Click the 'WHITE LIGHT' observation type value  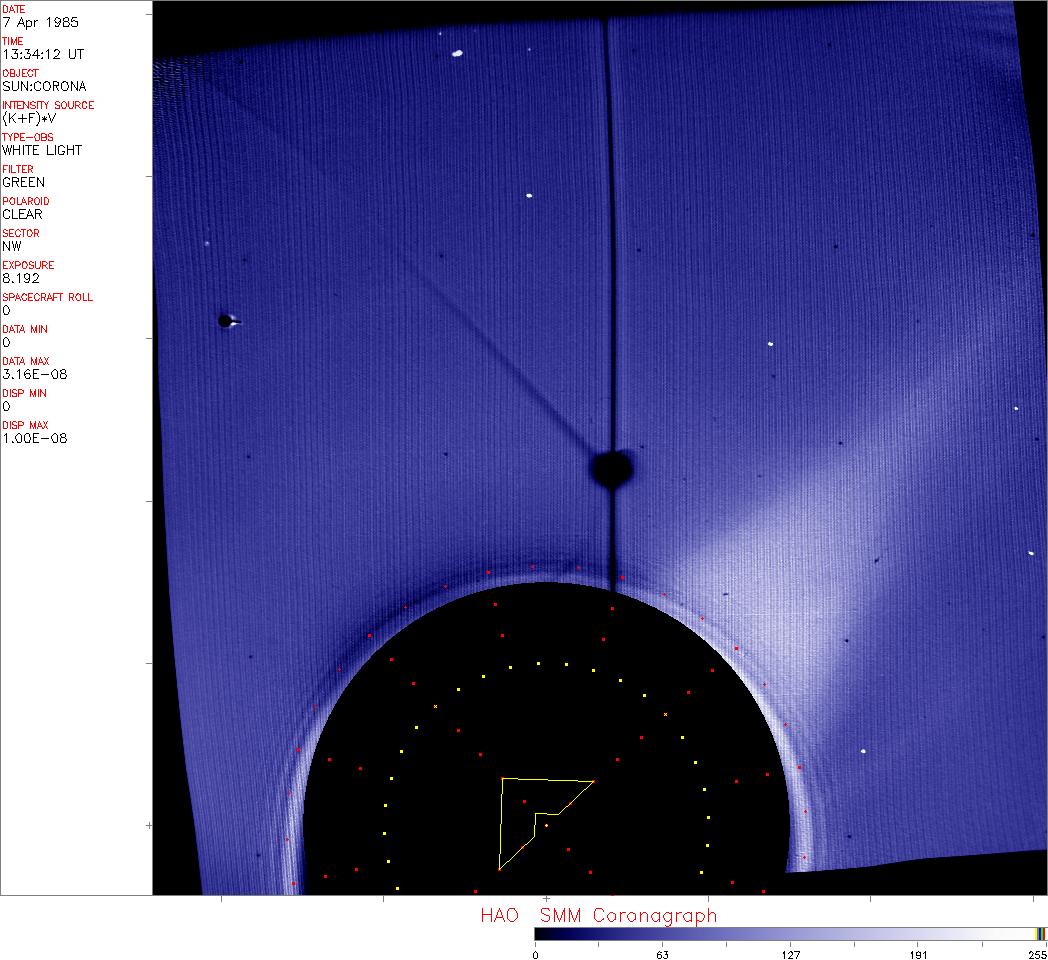coord(42,150)
